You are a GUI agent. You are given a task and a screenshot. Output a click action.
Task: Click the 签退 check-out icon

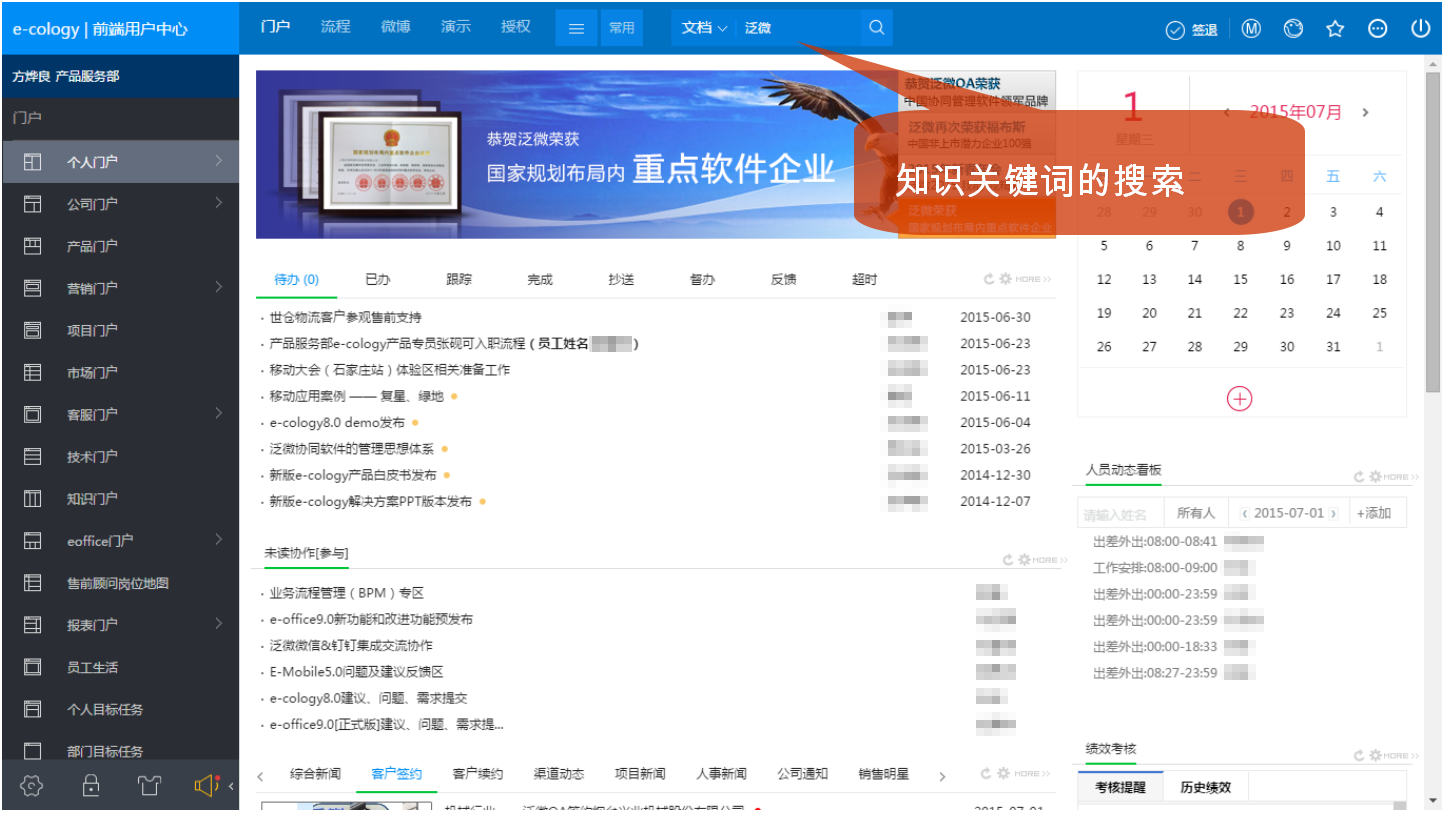click(x=1176, y=30)
